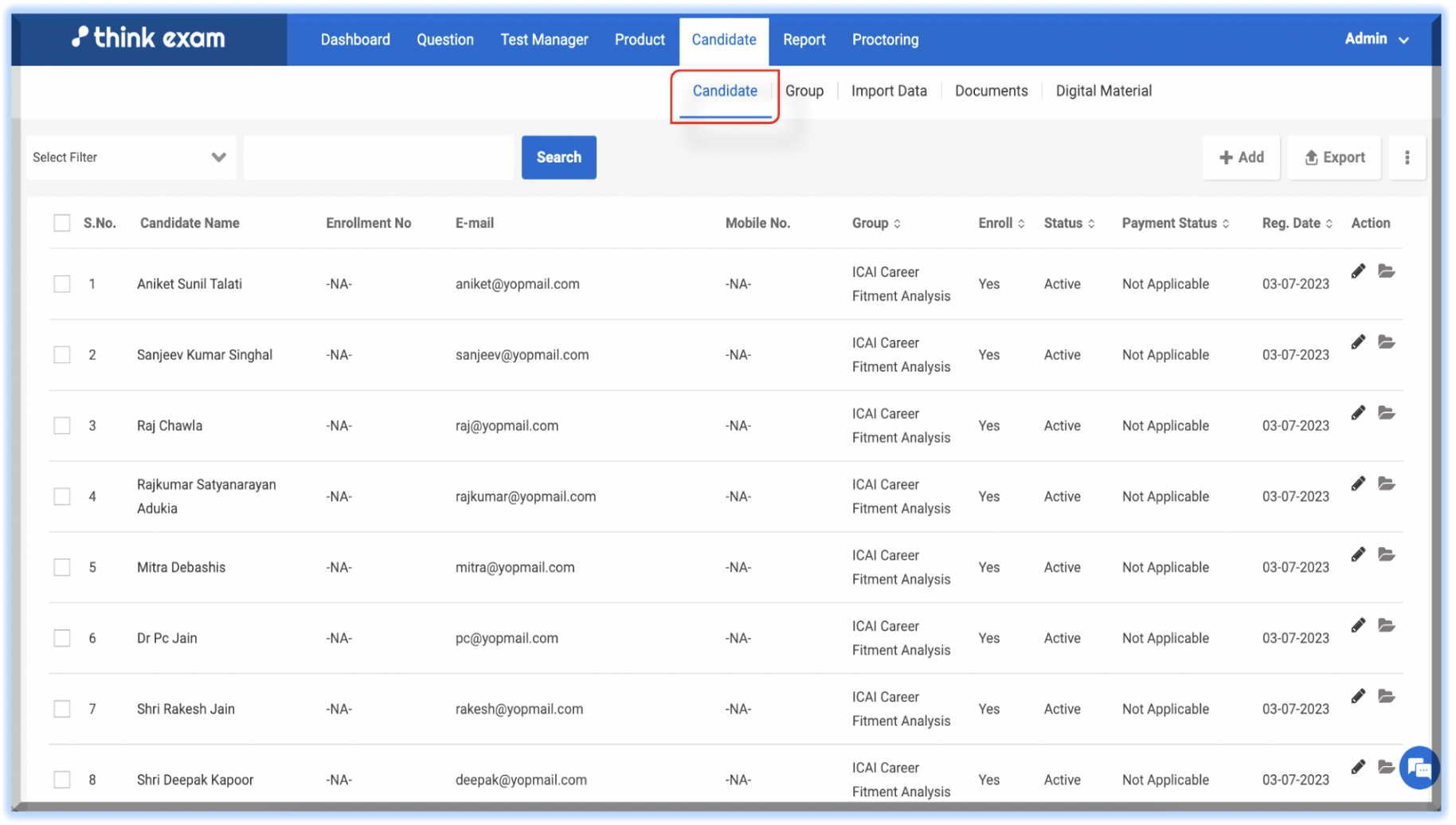The width and height of the screenshot is (1456, 825).
Task: Edit Rajkumar Satyanarayan Adukia via pencil icon
Action: pos(1358,484)
